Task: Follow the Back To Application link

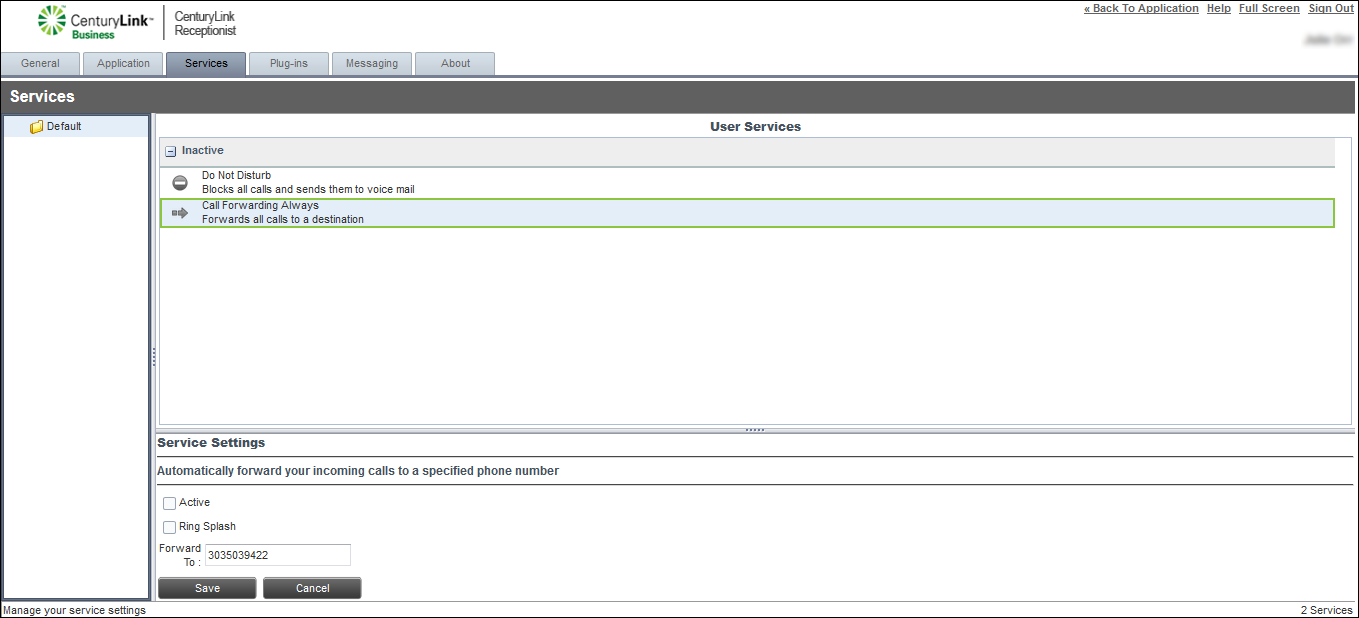Action: (x=1141, y=8)
